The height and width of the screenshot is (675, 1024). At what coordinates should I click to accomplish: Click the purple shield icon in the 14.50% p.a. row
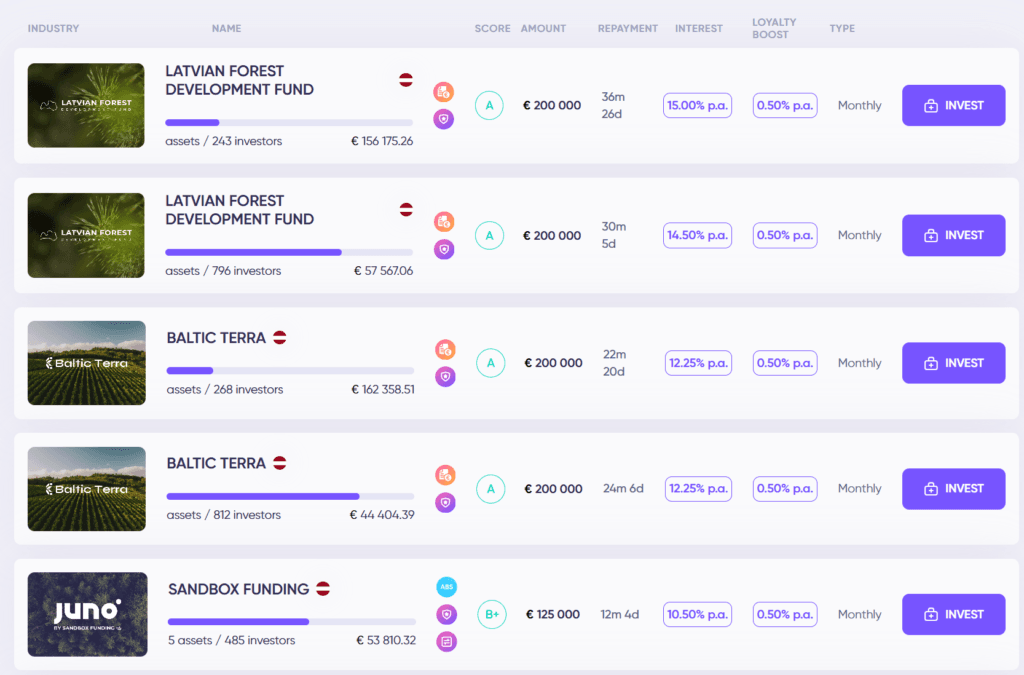[444, 249]
